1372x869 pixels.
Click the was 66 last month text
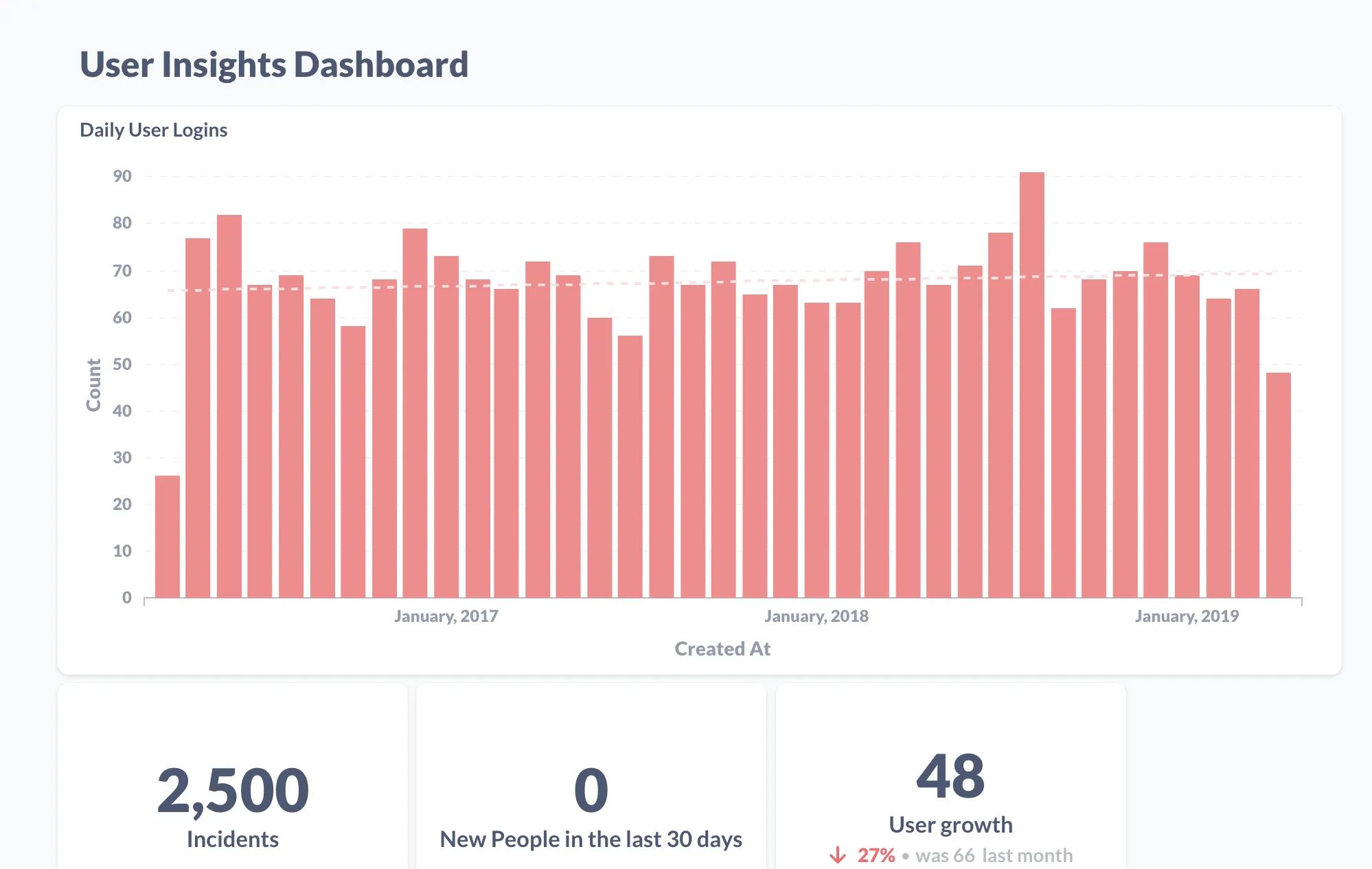coord(994,855)
